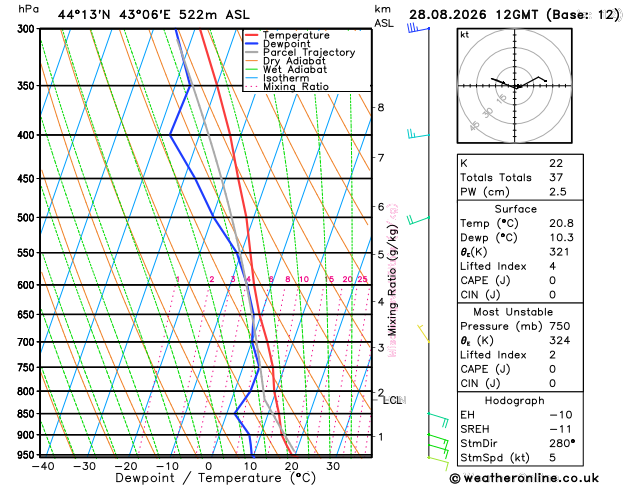Click the Parcel Trajectory legend entry
629x486 pixels.
[300, 53]
